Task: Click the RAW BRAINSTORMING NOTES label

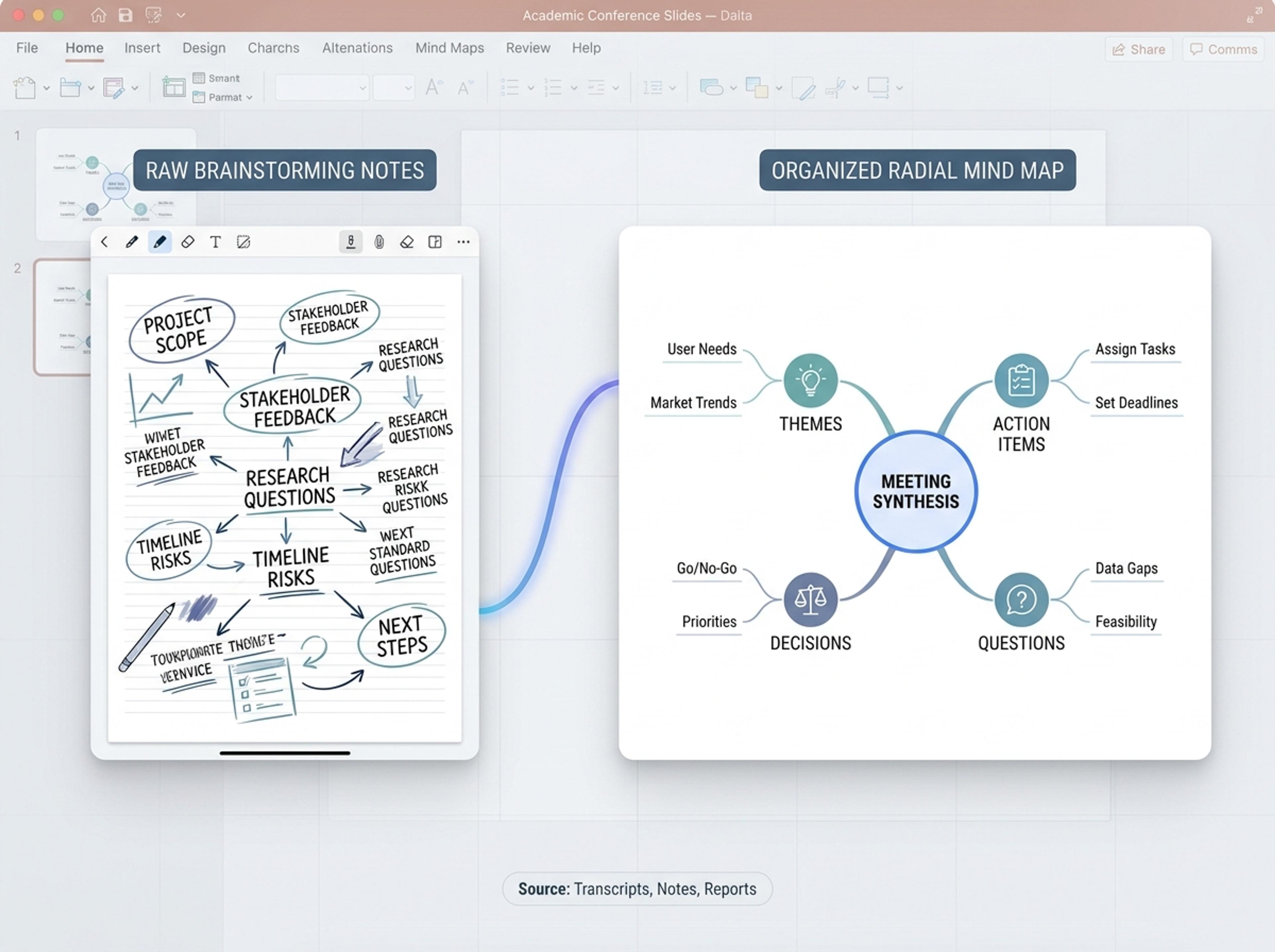Action: 285,170
